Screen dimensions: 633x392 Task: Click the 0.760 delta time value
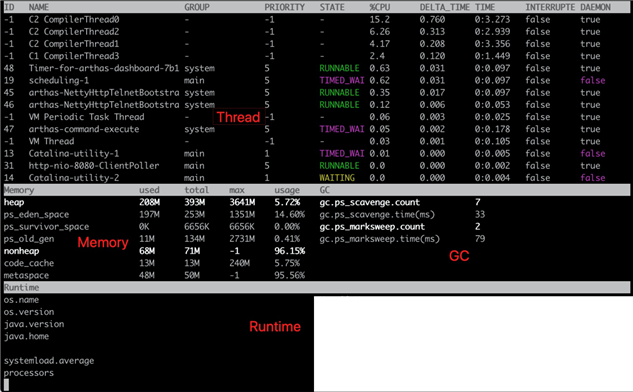[x=432, y=19]
